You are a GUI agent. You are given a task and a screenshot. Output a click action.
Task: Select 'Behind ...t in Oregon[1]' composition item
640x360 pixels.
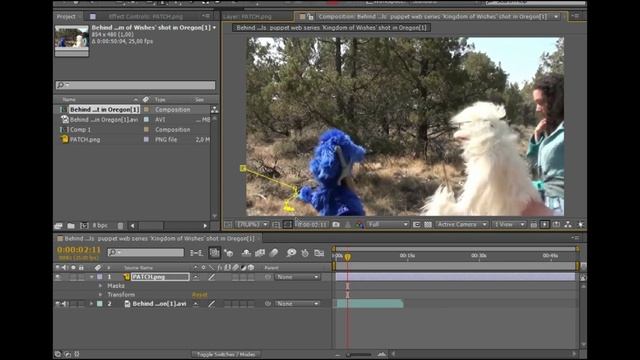point(104,109)
